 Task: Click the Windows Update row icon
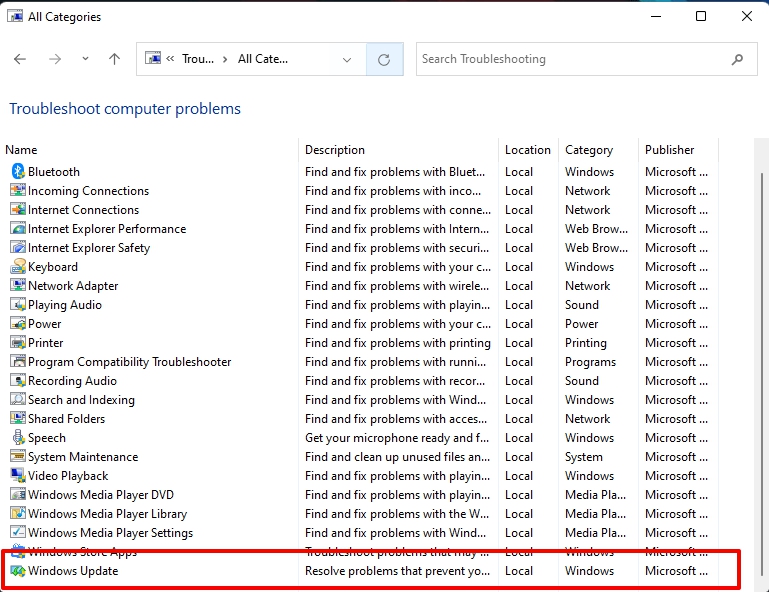[x=18, y=571]
